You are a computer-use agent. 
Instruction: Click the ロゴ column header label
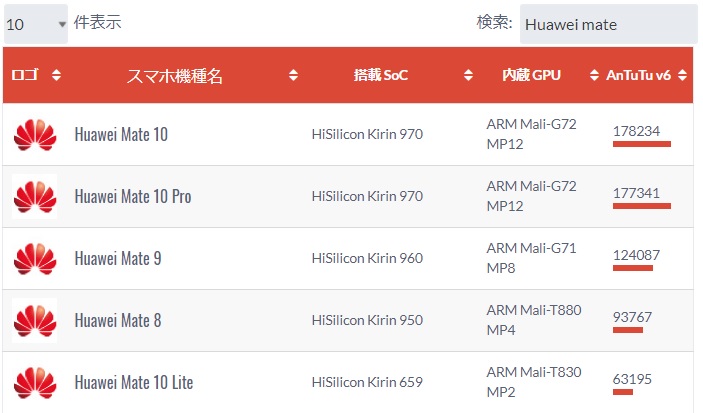[x=25, y=75]
